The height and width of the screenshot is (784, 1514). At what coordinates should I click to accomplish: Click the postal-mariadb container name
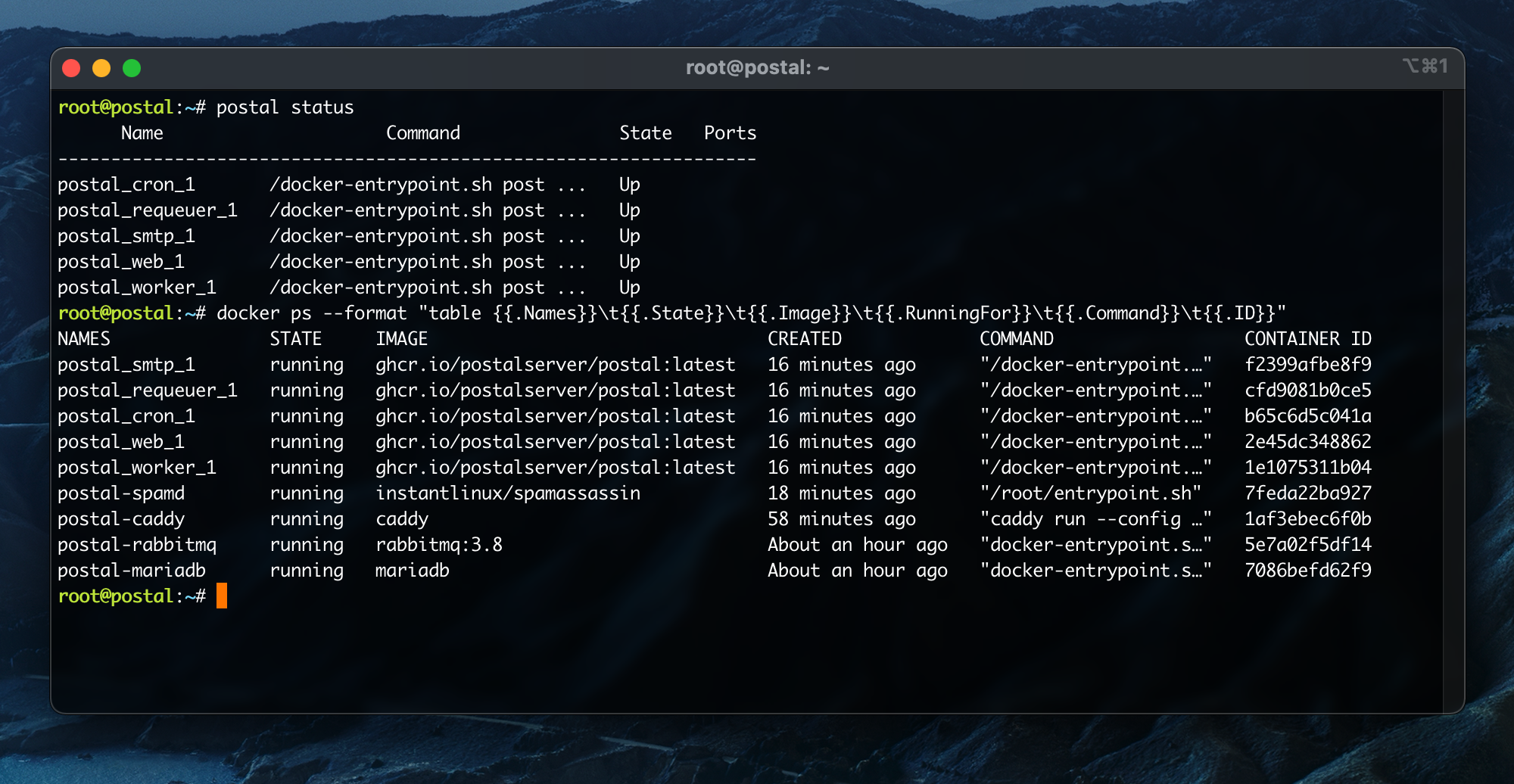click(x=132, y=571)
